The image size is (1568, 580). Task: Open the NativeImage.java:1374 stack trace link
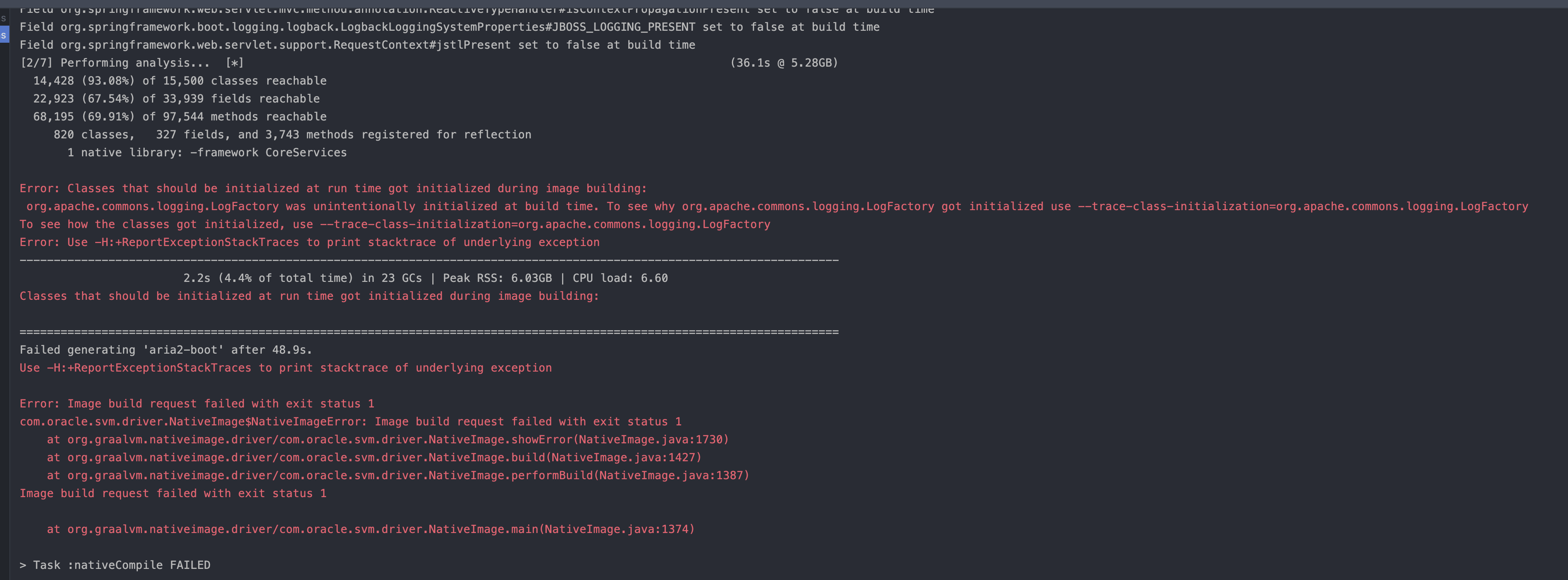coord(618,530)
